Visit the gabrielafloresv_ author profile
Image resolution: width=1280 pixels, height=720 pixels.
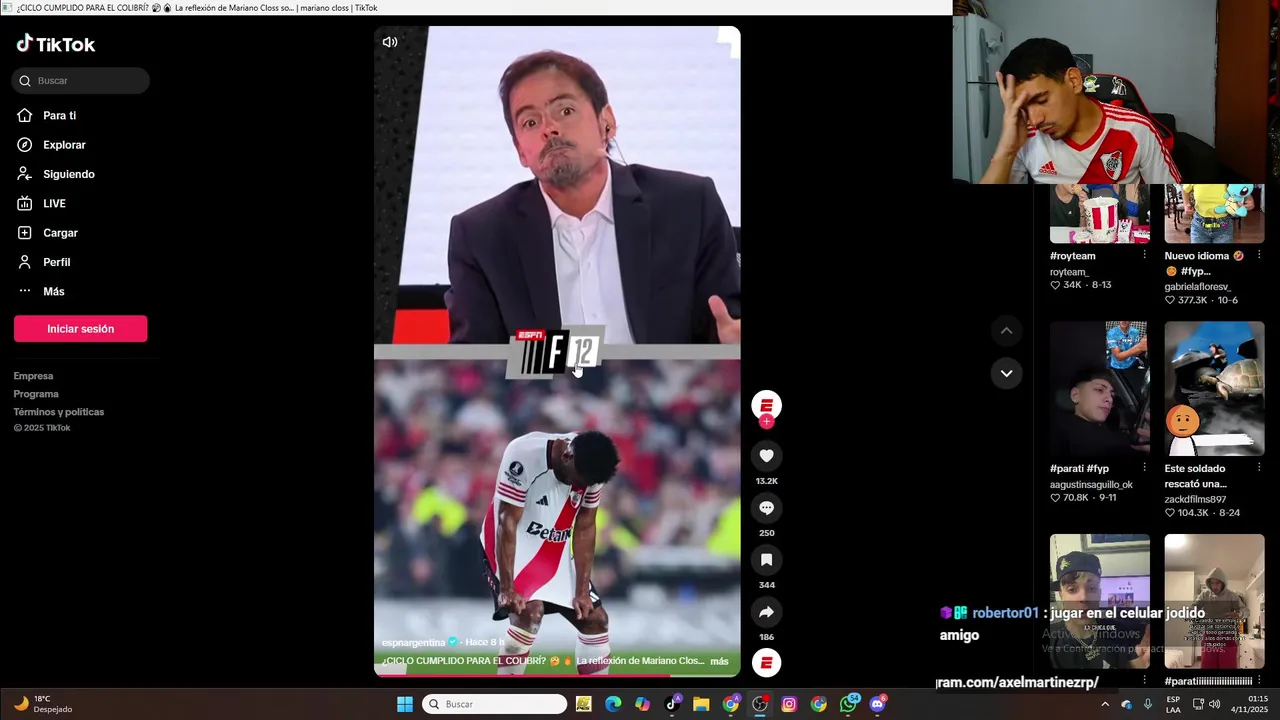(1198, 287)
